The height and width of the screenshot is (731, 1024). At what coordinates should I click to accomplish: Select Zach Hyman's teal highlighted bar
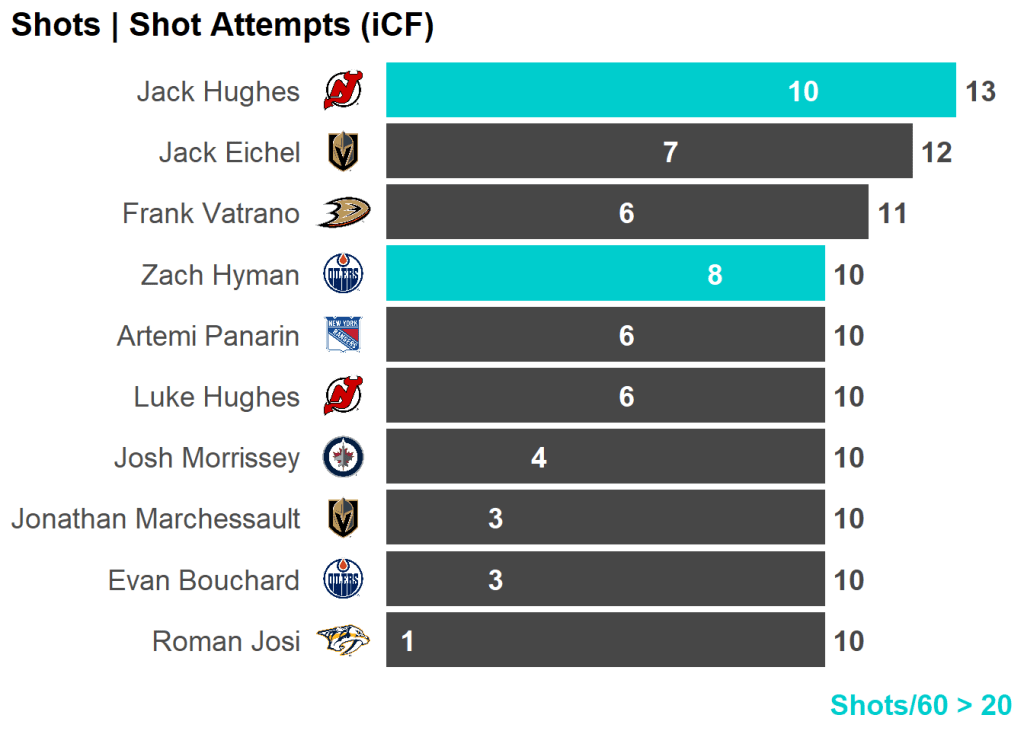click(x=604, y=274)
